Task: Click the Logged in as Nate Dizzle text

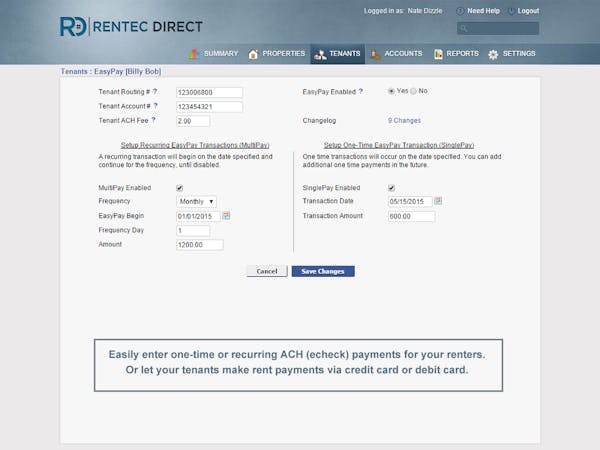Action: click(403, 11)
